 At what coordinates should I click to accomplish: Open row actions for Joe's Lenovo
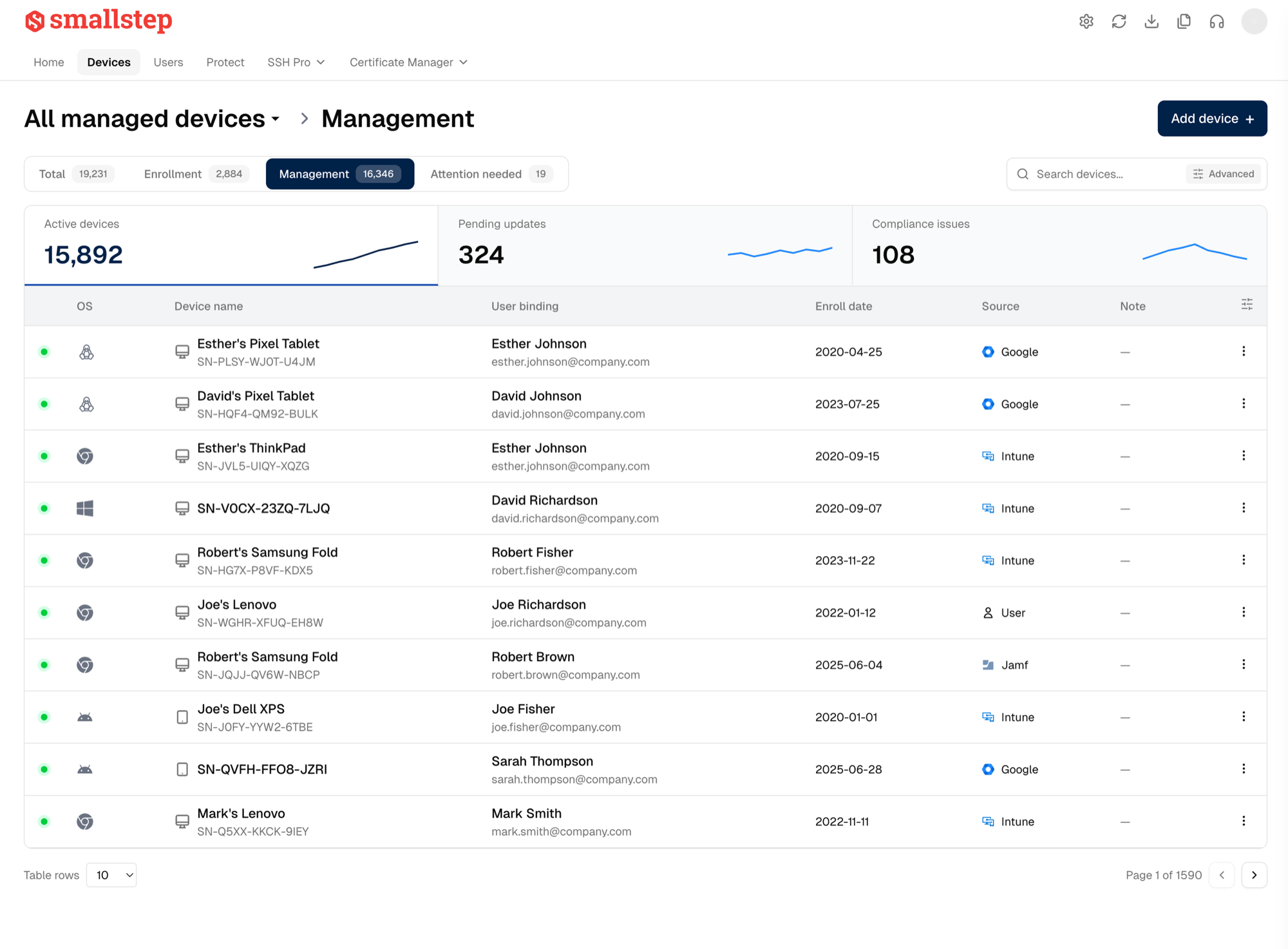[1244, 612]
